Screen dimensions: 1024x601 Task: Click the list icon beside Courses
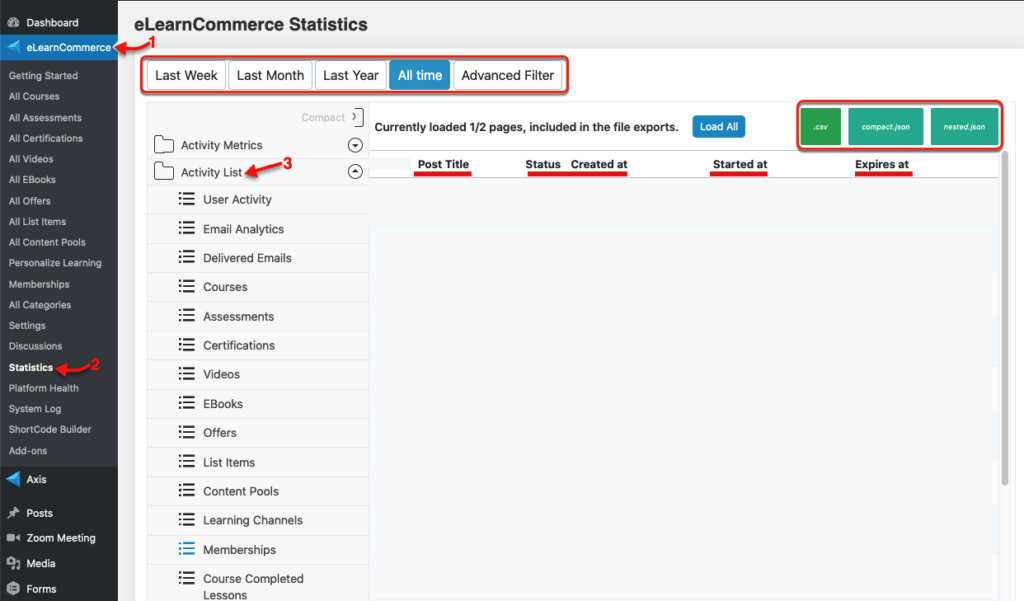187,286
